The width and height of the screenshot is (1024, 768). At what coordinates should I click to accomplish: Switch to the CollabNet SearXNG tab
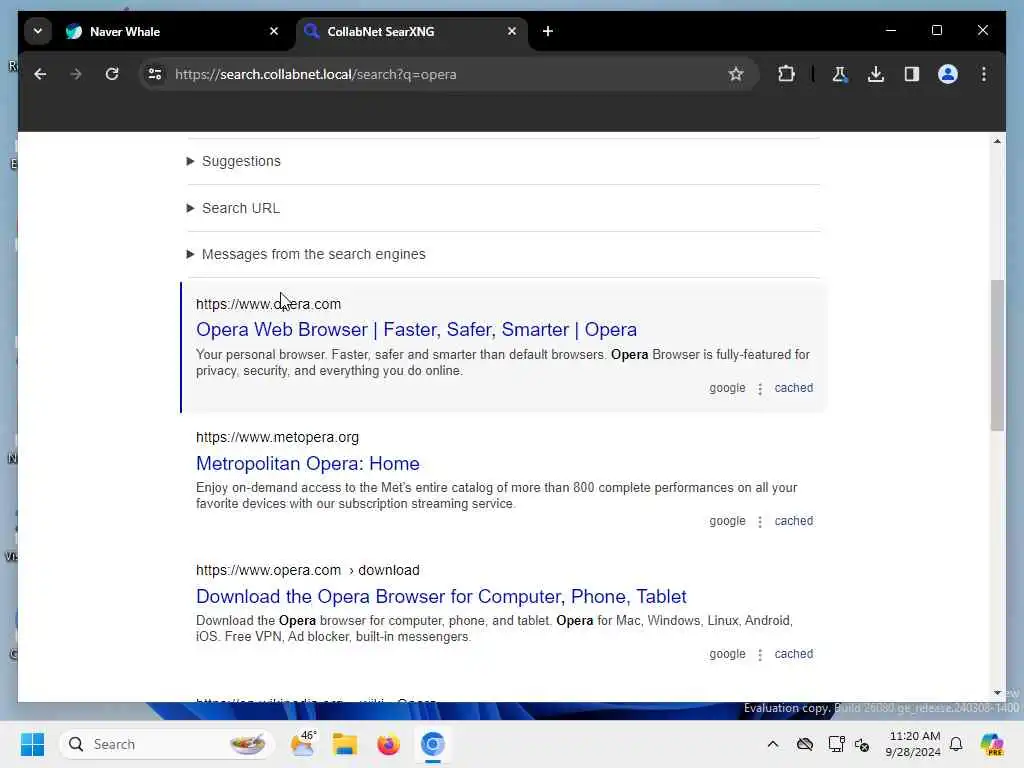411,31
